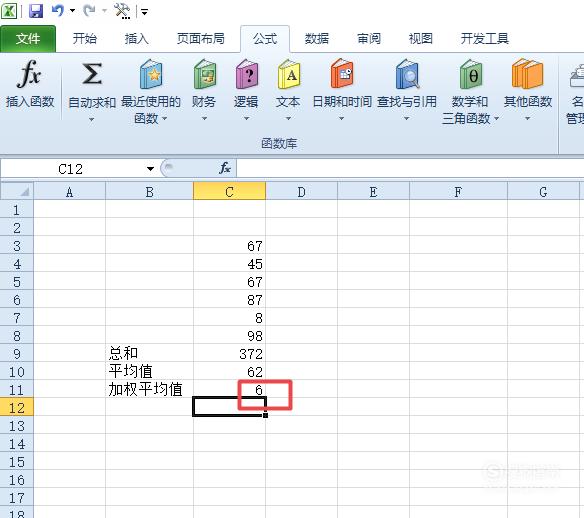The width and height of the screenshot is (584, 518).
Task: Open the 视图 (View) tab
Action: (420, 38)
